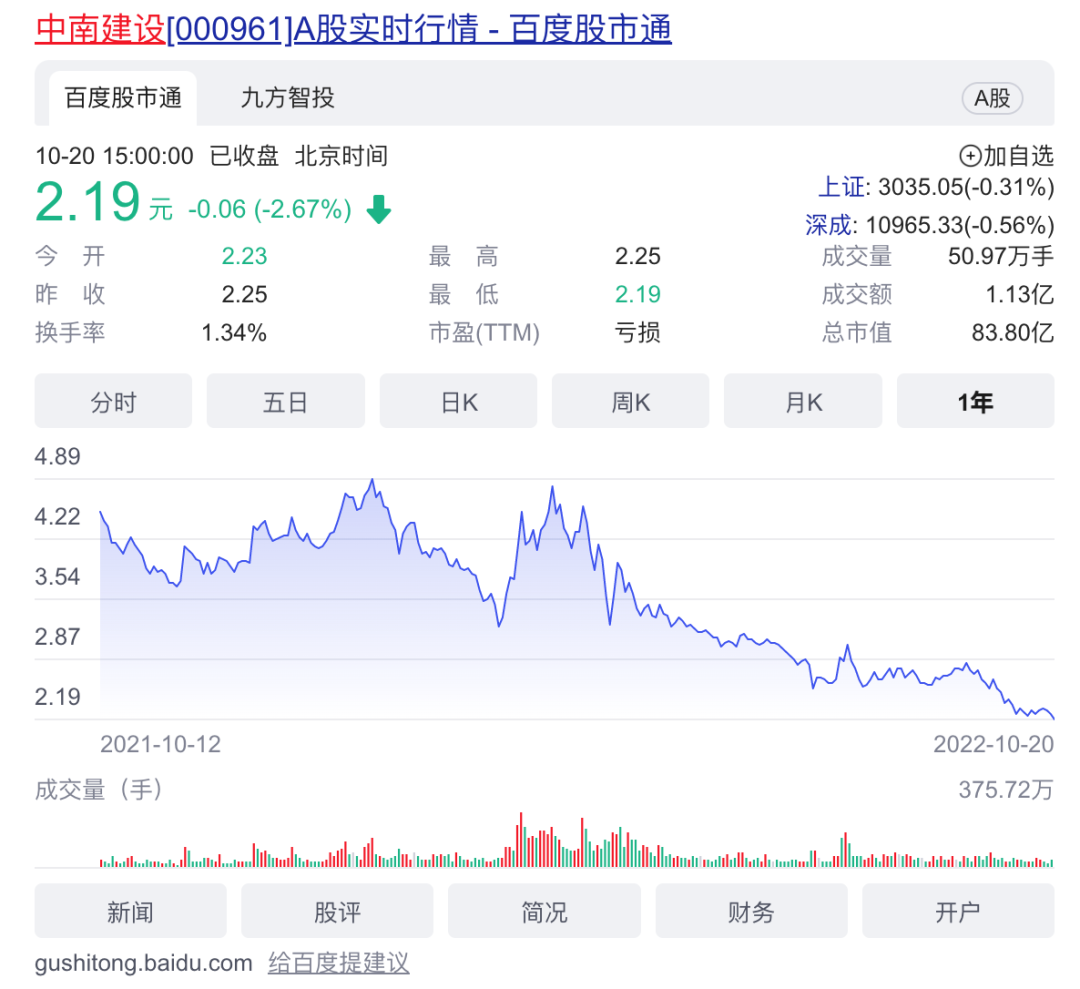1080x989 pixels.
Task: Open the 新闻 section
Action: [130, 911]
